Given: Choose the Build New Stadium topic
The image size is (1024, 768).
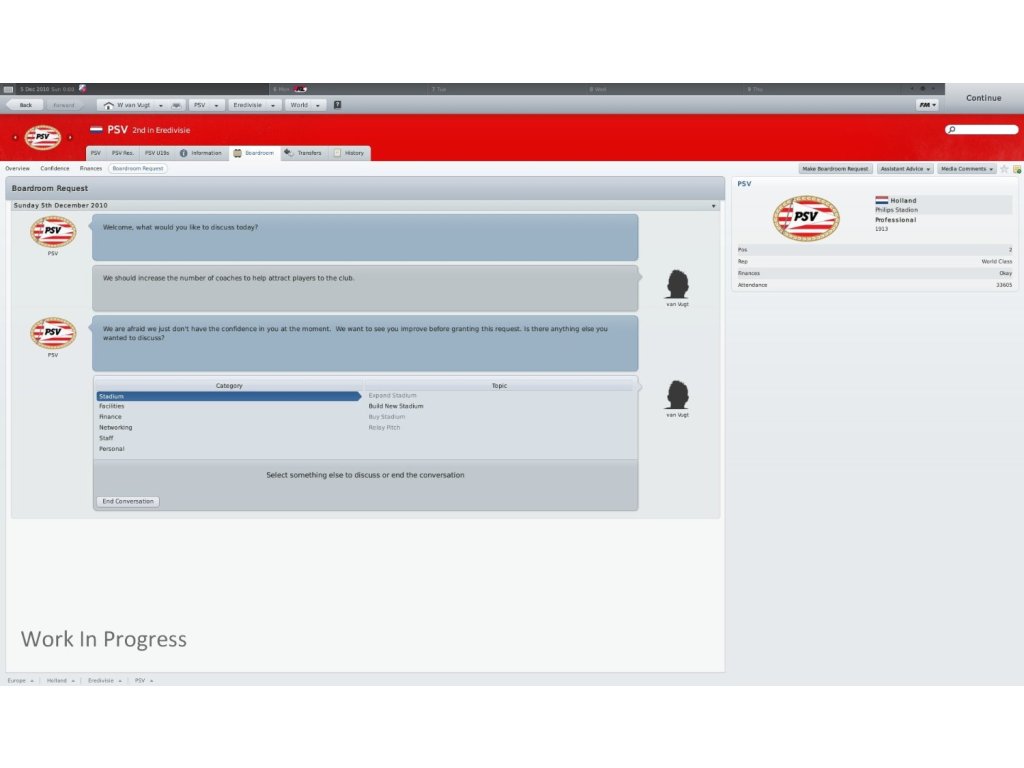Looking at the screenshot, I should [396, 406].
